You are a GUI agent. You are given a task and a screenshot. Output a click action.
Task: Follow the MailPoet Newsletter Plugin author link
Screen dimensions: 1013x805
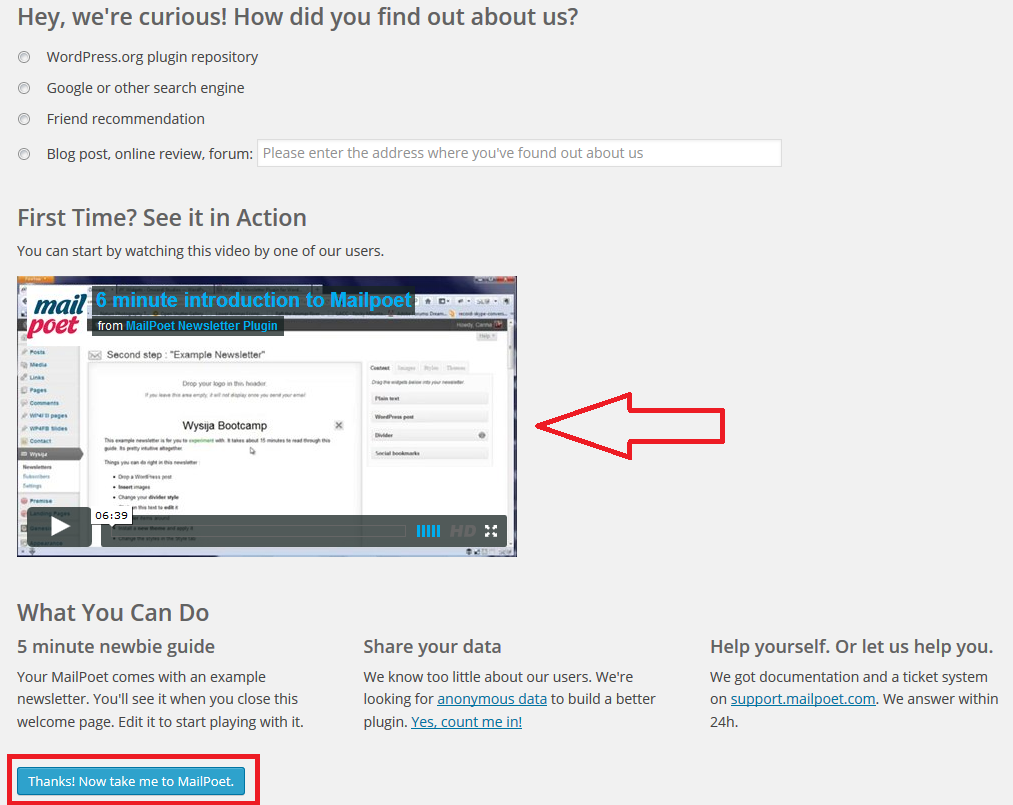click(x=202, y=326)
